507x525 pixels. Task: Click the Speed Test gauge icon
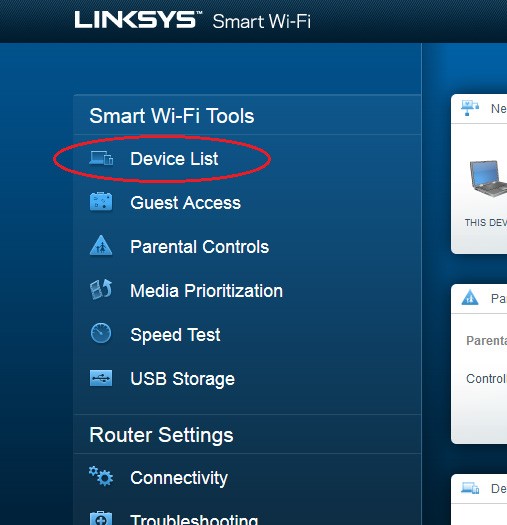(101, 333)
